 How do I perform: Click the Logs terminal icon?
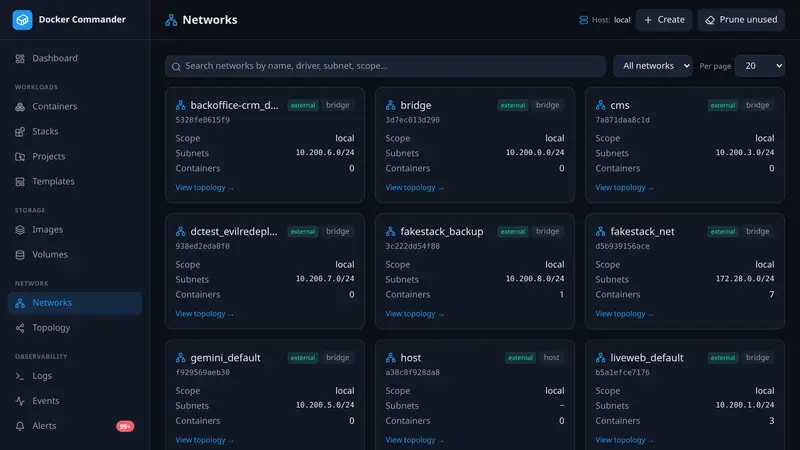point(20,376)
